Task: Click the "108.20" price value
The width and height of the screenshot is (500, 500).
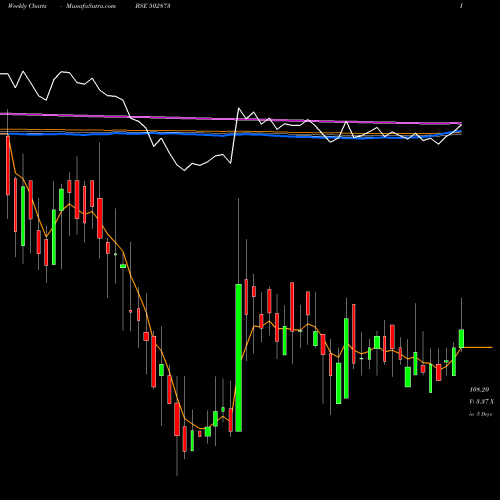Action: point(479,390)
